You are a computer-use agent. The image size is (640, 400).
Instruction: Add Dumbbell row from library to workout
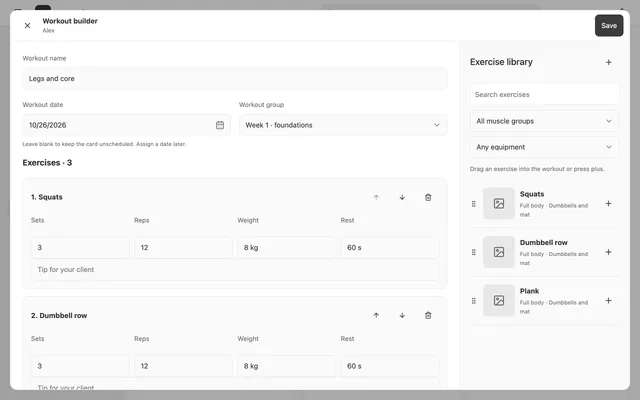[608, 252]
